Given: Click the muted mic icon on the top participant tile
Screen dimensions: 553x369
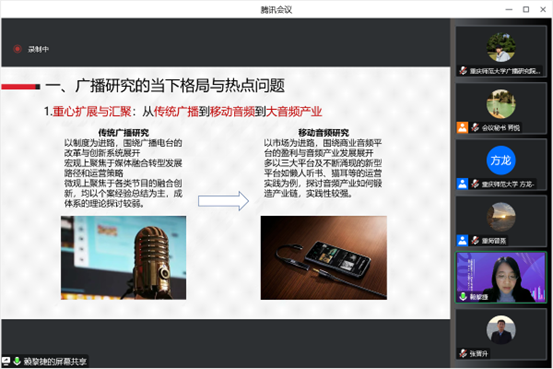Looking at the screenshot, I should click(463, 71).
